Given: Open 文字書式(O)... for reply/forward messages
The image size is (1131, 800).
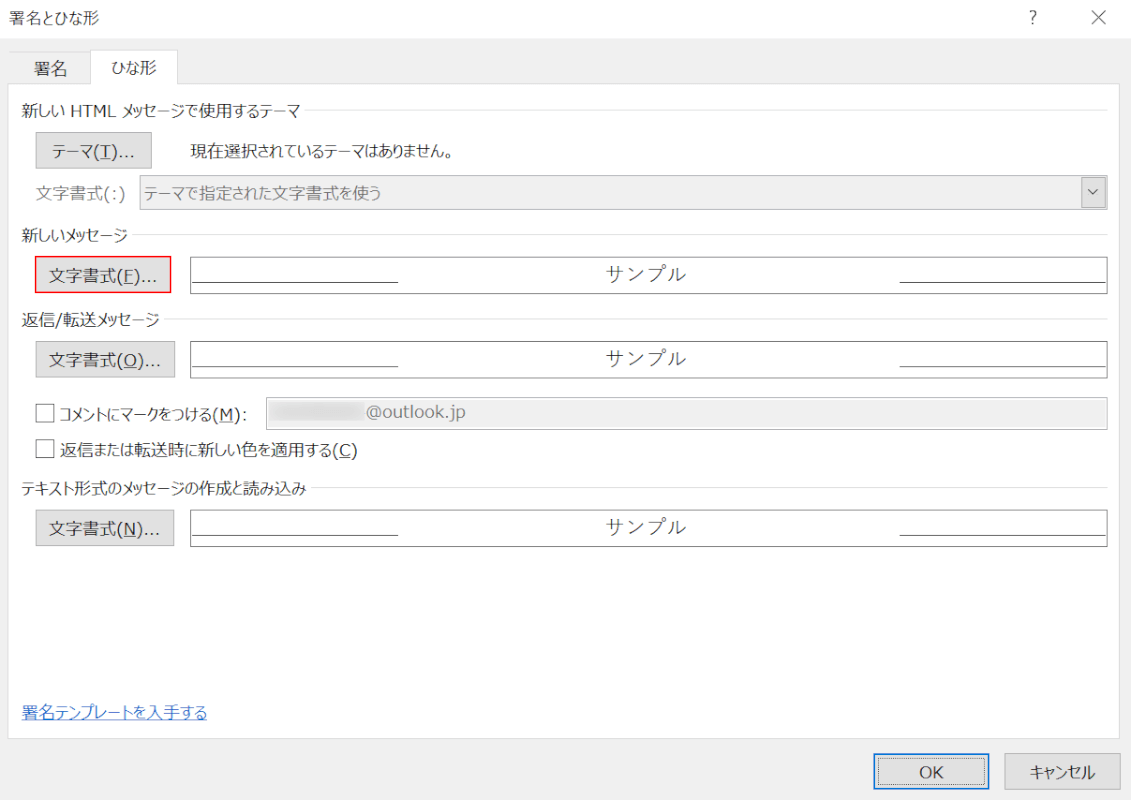Looking at the screenshot, I should pos(105,359).
